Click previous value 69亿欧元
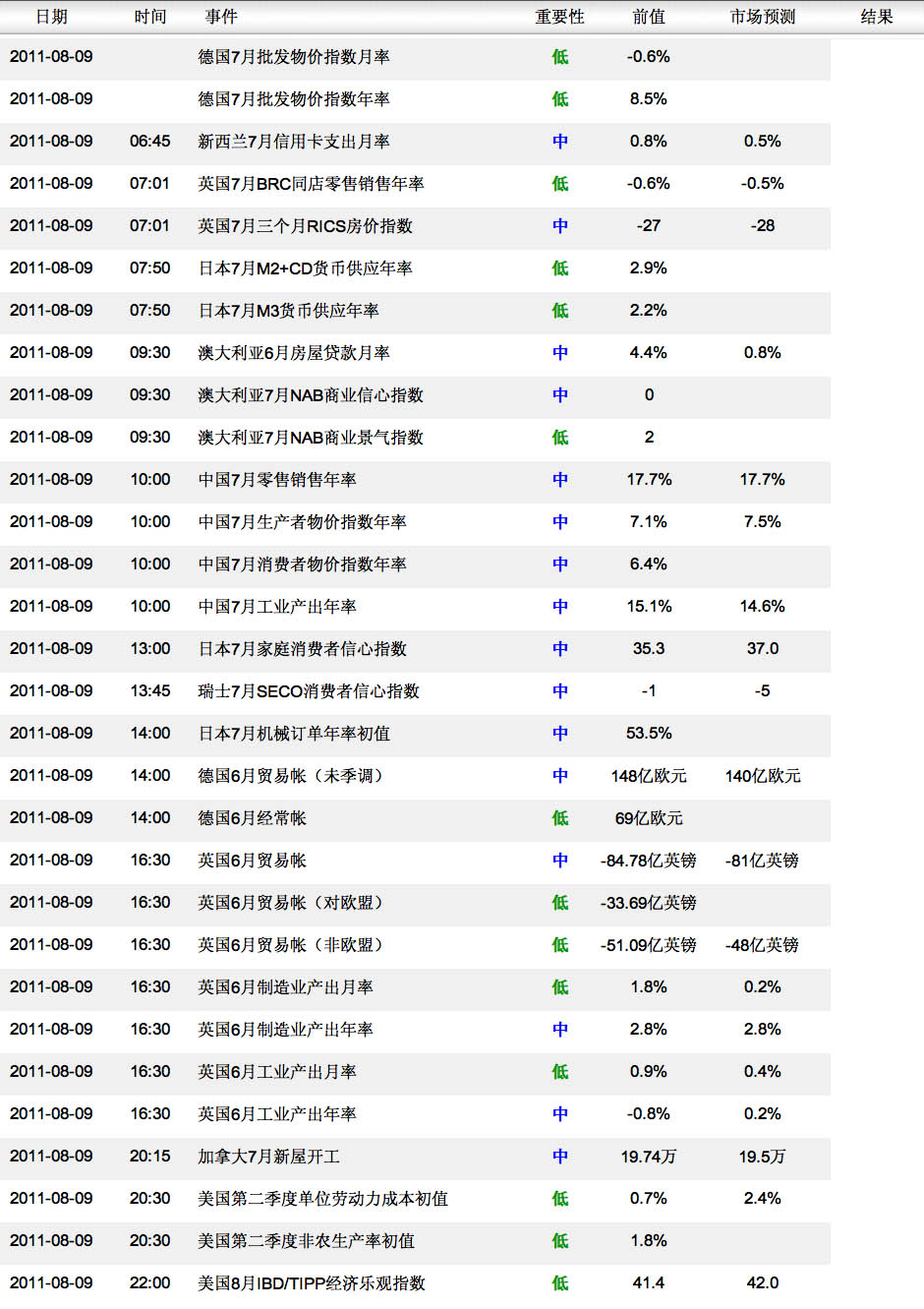Viewport: 924px width, 1309px height. 649,818
